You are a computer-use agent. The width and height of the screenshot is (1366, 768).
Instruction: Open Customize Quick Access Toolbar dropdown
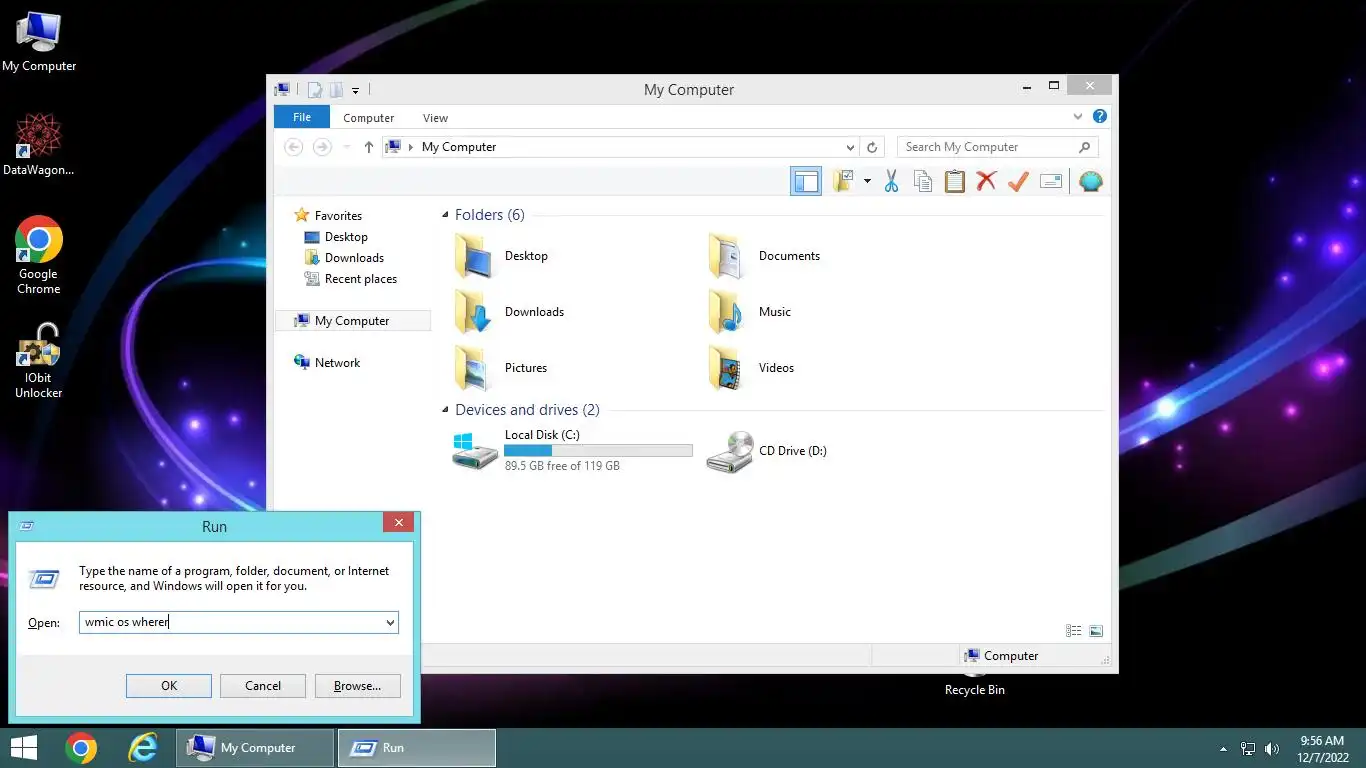coord(355,90)
